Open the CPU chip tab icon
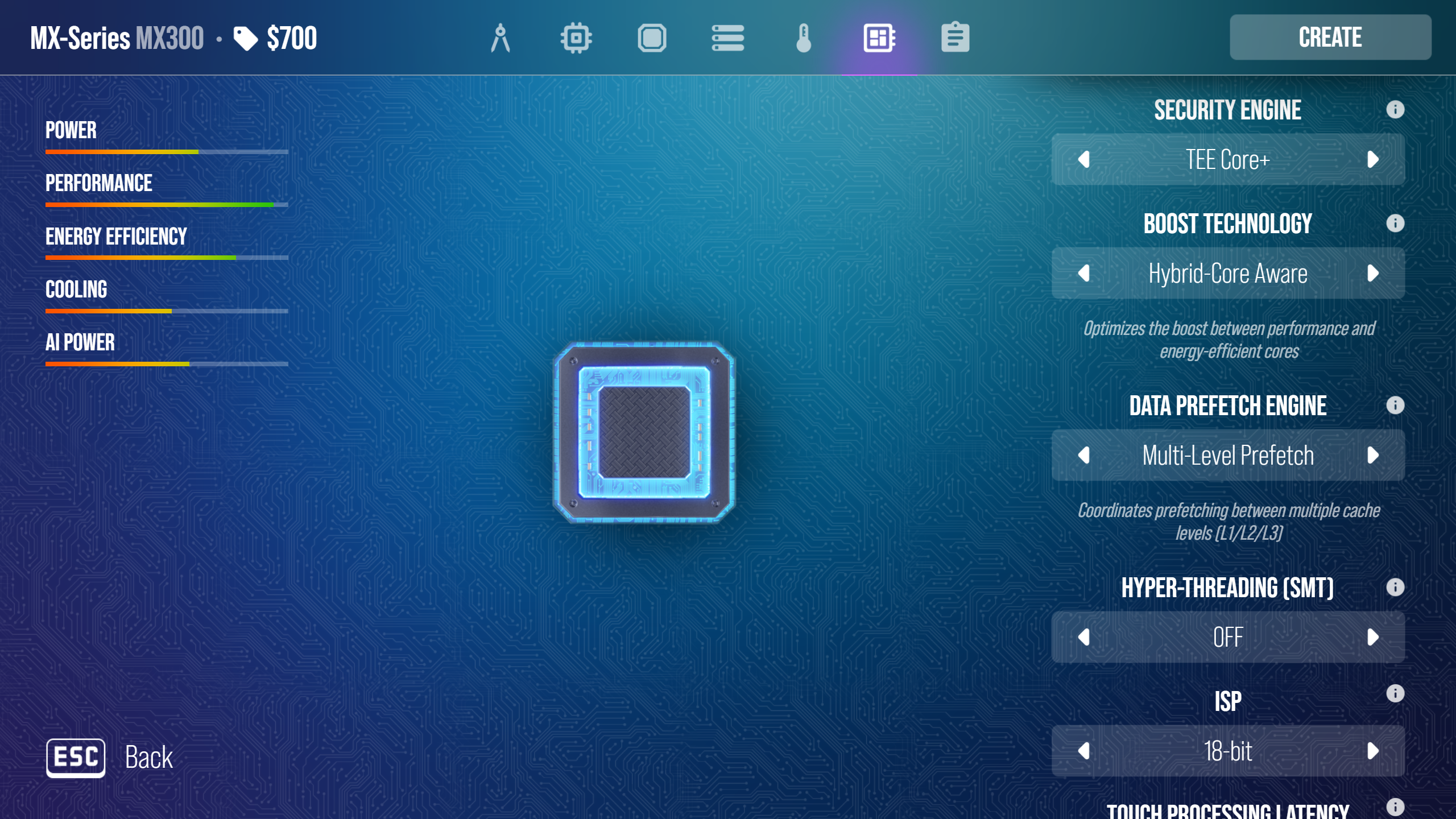 pyautogui.click(x=576, y=38)
